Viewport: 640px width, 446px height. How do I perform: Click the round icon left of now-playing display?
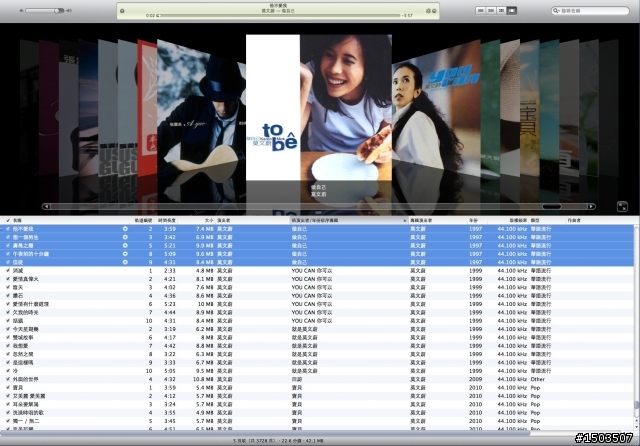[122, 11]
